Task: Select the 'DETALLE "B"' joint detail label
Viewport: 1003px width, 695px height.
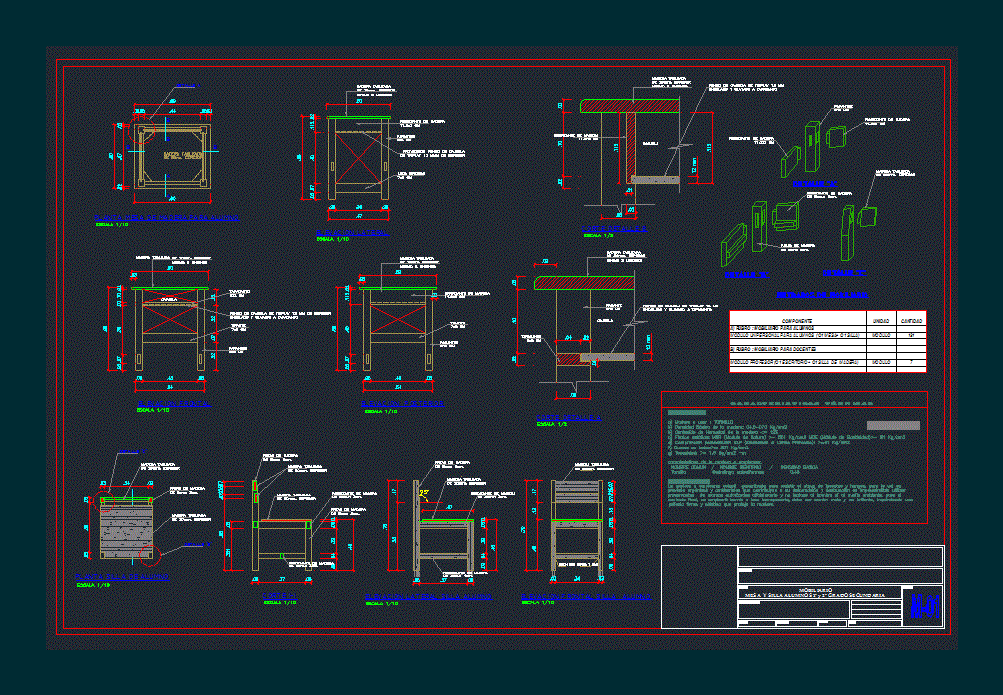Action: (746, 274)
